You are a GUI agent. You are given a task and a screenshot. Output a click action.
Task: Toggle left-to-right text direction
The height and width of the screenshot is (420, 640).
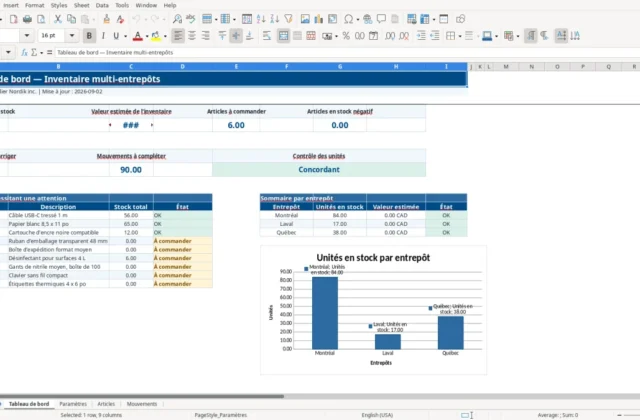[x=530, y=36]
